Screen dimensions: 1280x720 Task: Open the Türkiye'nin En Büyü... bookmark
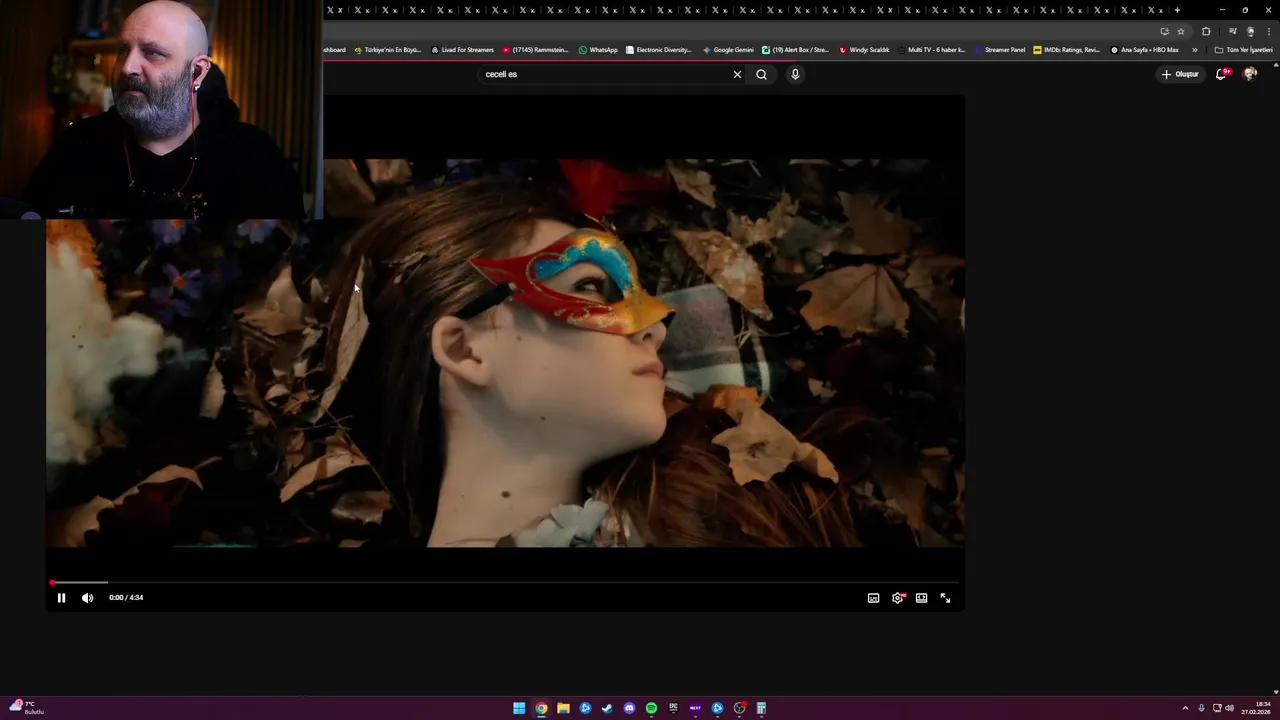coord(388,50)
